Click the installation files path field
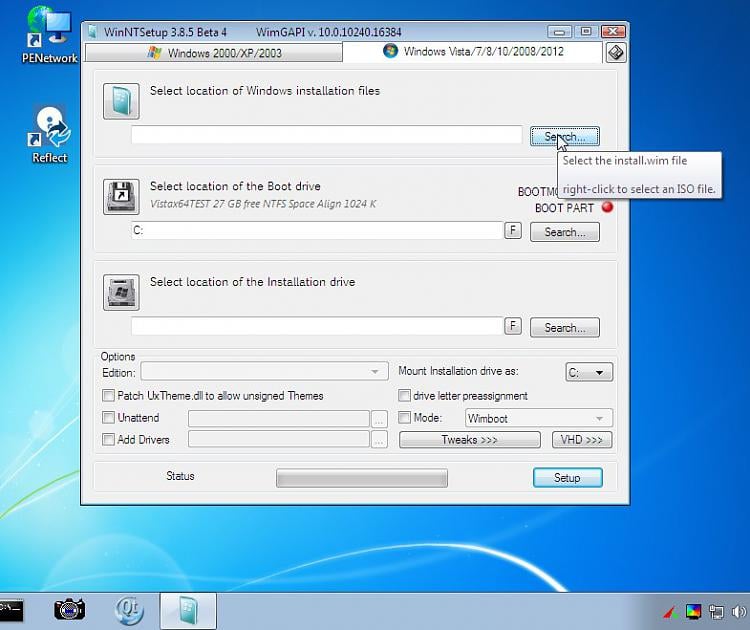750x630 pixels. tap(327, 134)
